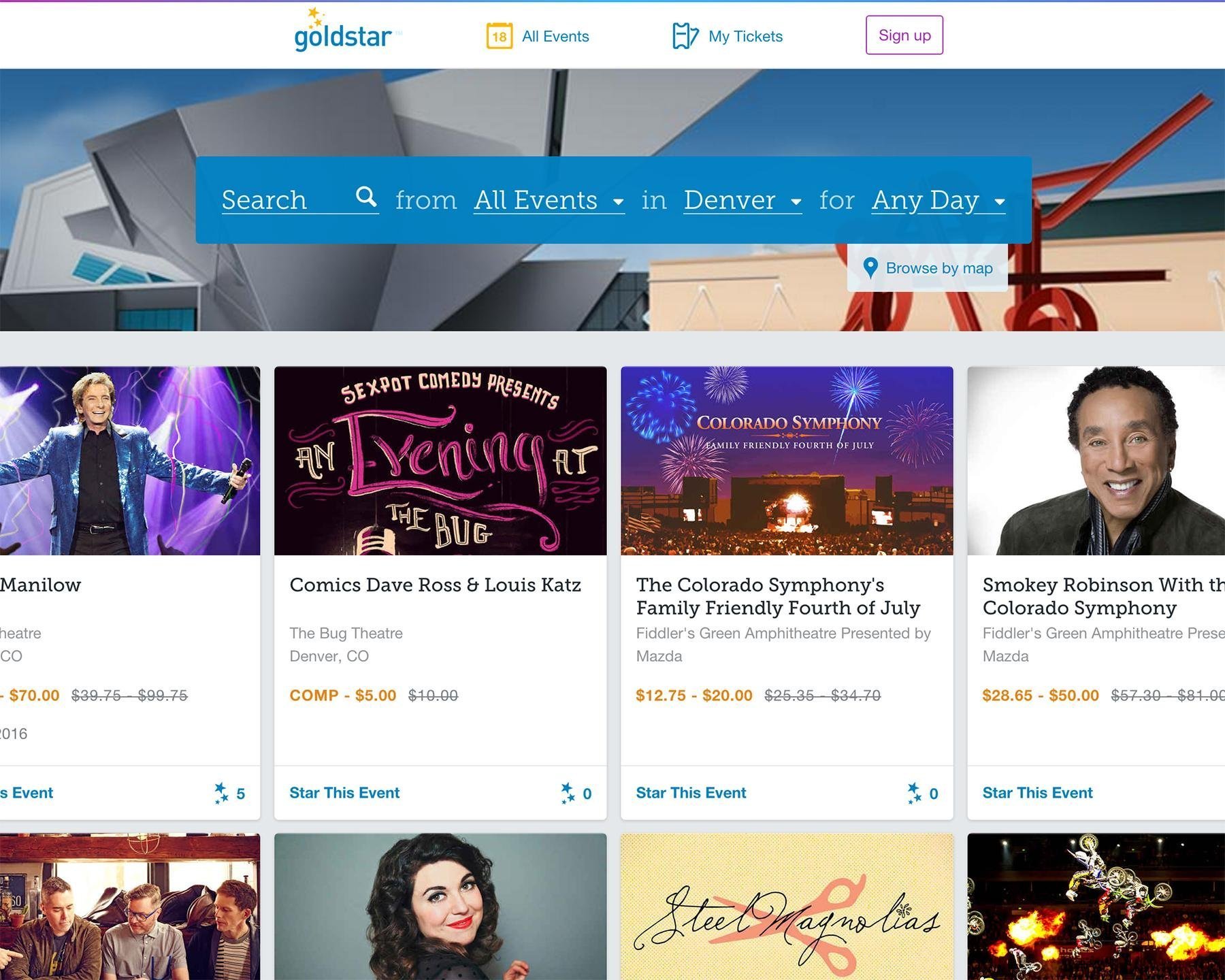Click star count icon on Fourth of July card
The image size is (1225, 980).
pos(915,793)
